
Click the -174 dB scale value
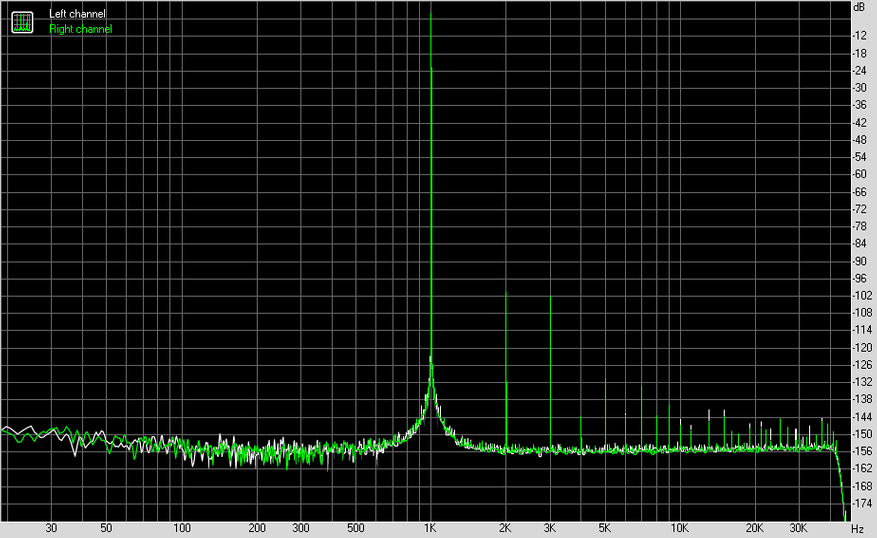tap(862, 504)
